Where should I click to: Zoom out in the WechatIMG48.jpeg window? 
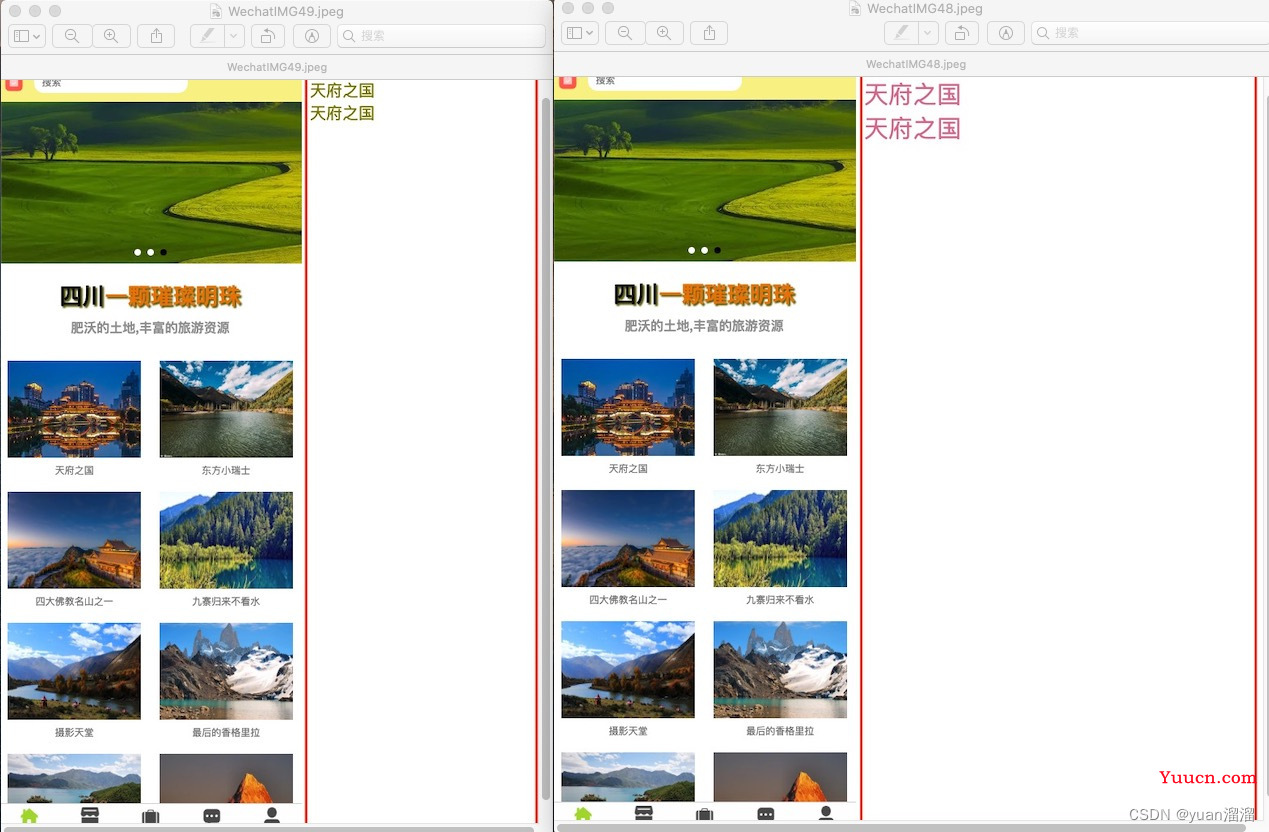click(625, 33)
